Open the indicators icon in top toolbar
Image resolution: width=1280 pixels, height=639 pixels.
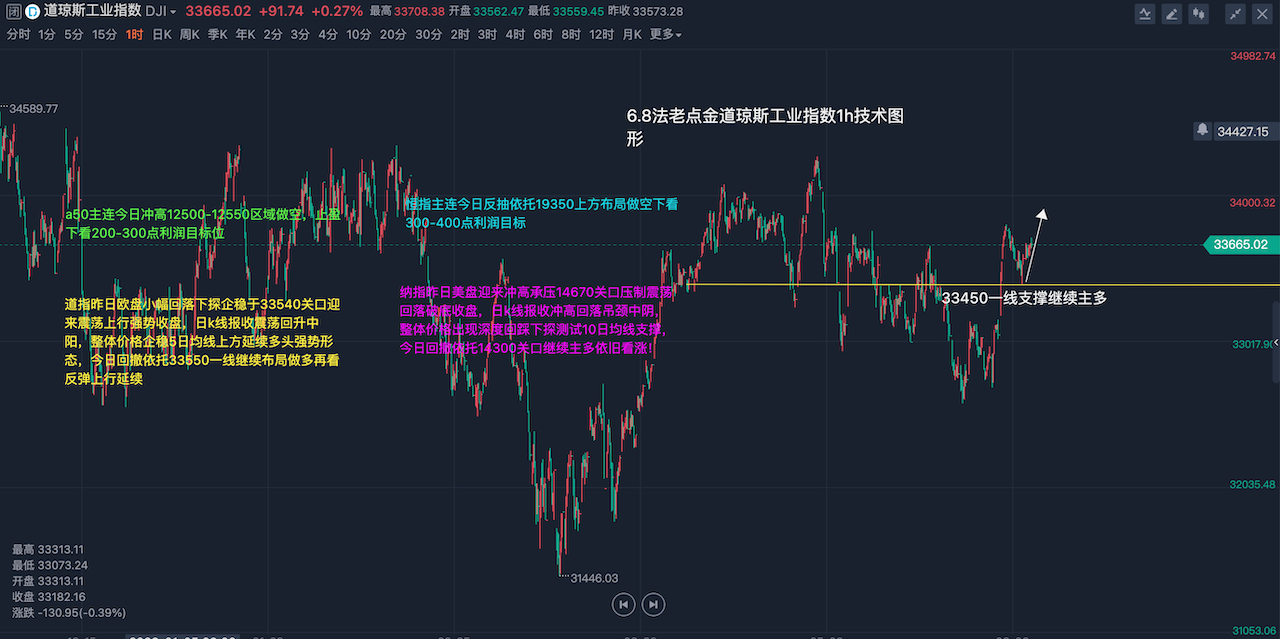[1146, 13]
